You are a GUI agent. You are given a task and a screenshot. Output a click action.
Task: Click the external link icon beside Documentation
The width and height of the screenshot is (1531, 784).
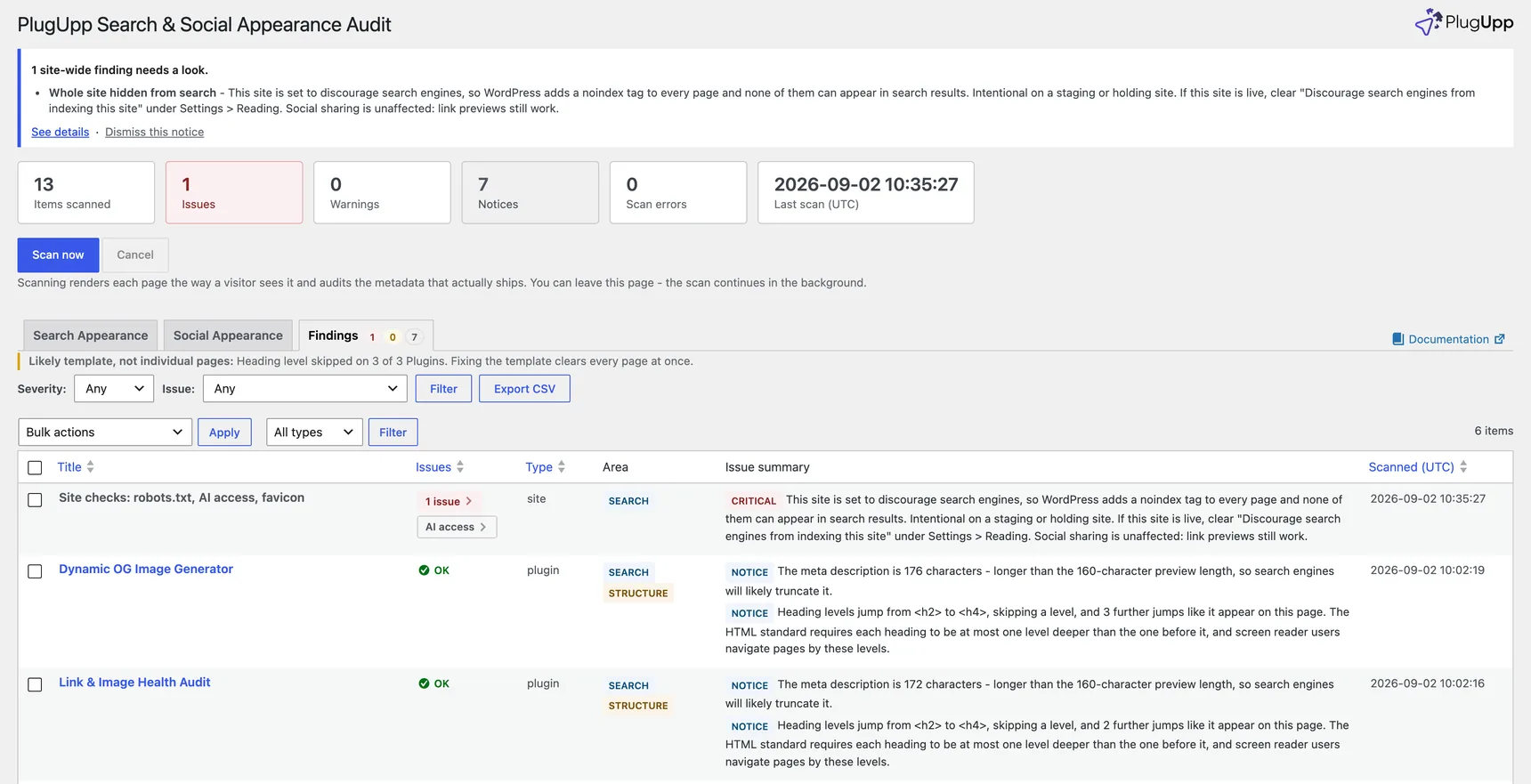click(1499, 339)
